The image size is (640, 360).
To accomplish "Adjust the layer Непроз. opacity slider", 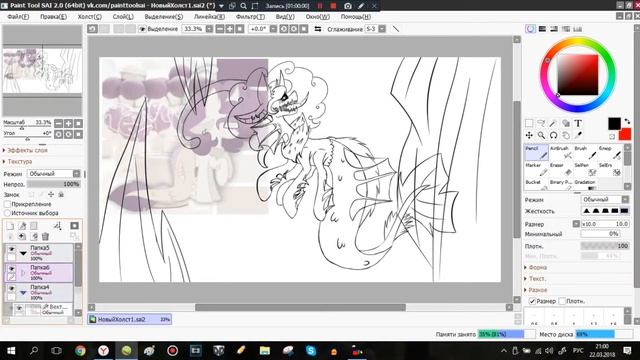I will (x=54, y=184).
